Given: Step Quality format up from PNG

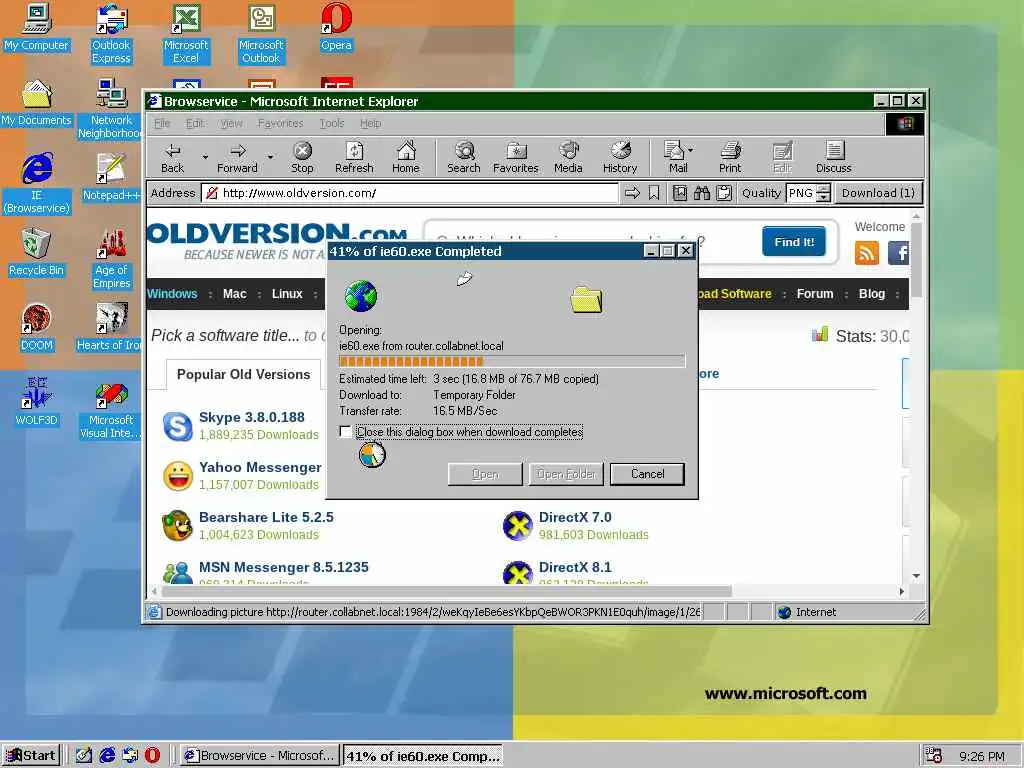Looking at the screenshot, I should [824, 189].
